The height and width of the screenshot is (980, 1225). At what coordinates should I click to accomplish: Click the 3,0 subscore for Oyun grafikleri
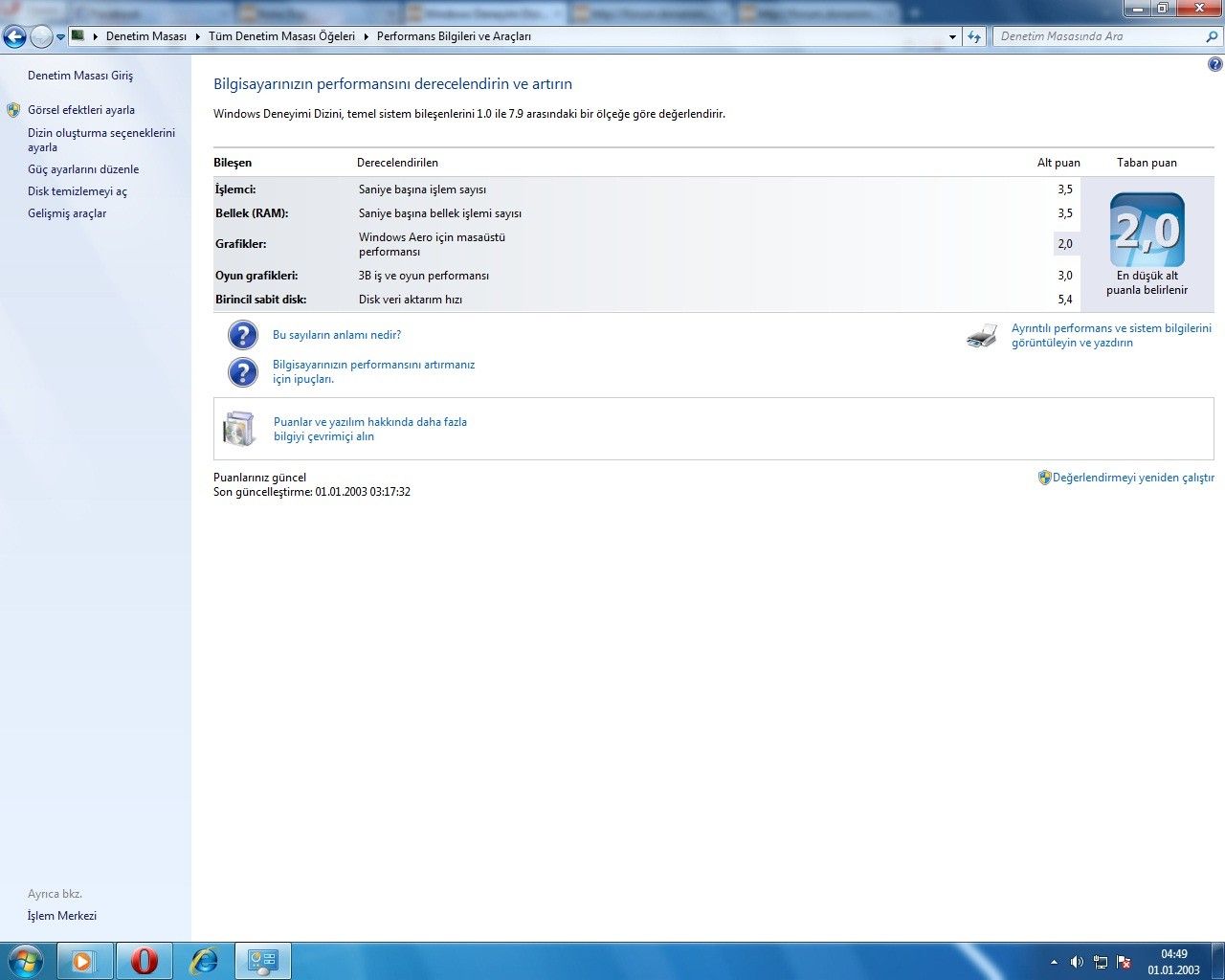[x=1065, y=276]
